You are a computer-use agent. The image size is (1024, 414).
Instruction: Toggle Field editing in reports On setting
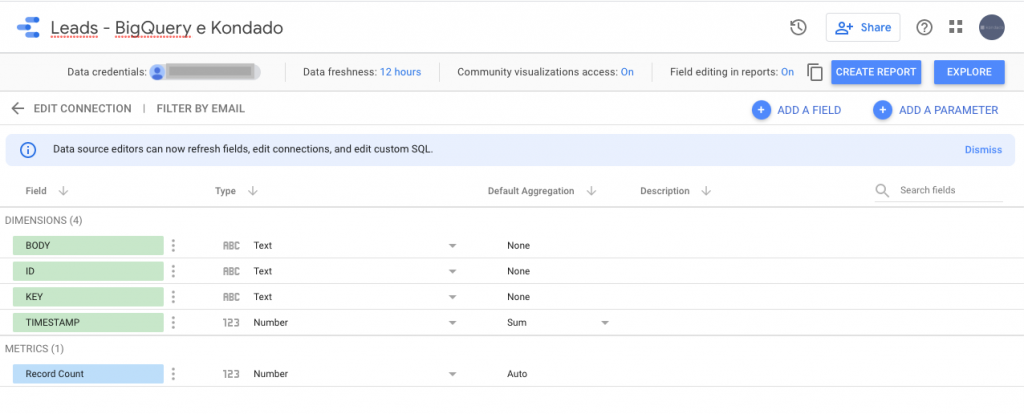pyautogui.click(x=787, y=72)
